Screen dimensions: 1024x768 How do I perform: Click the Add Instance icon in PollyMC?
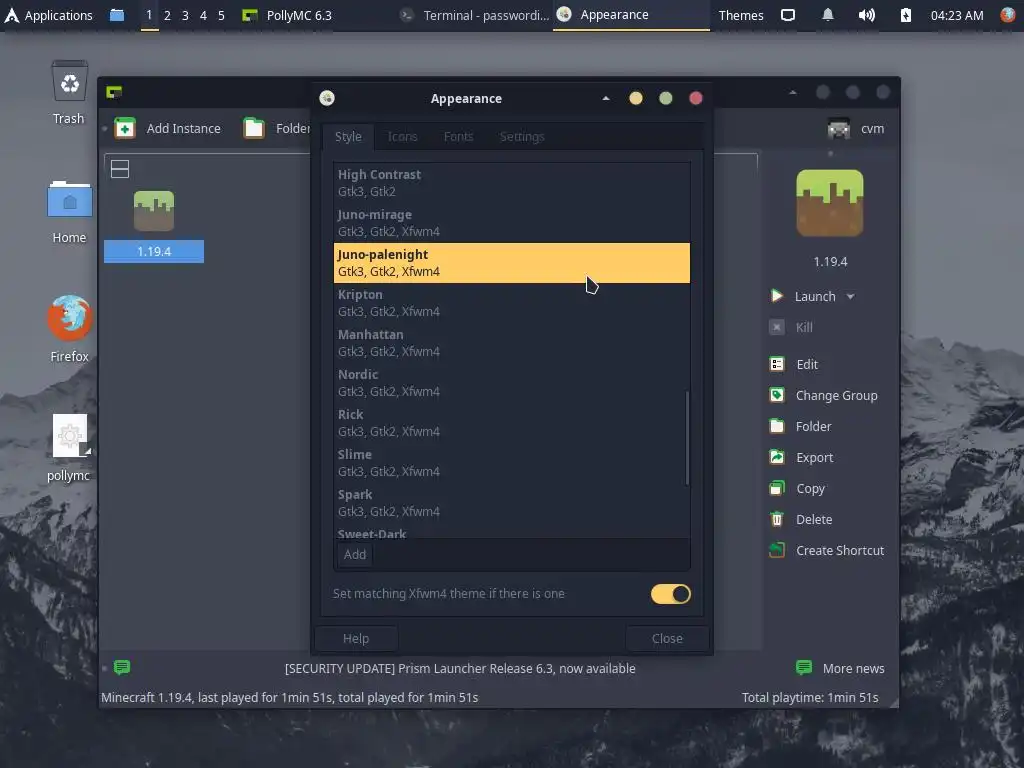pos(124,128)
